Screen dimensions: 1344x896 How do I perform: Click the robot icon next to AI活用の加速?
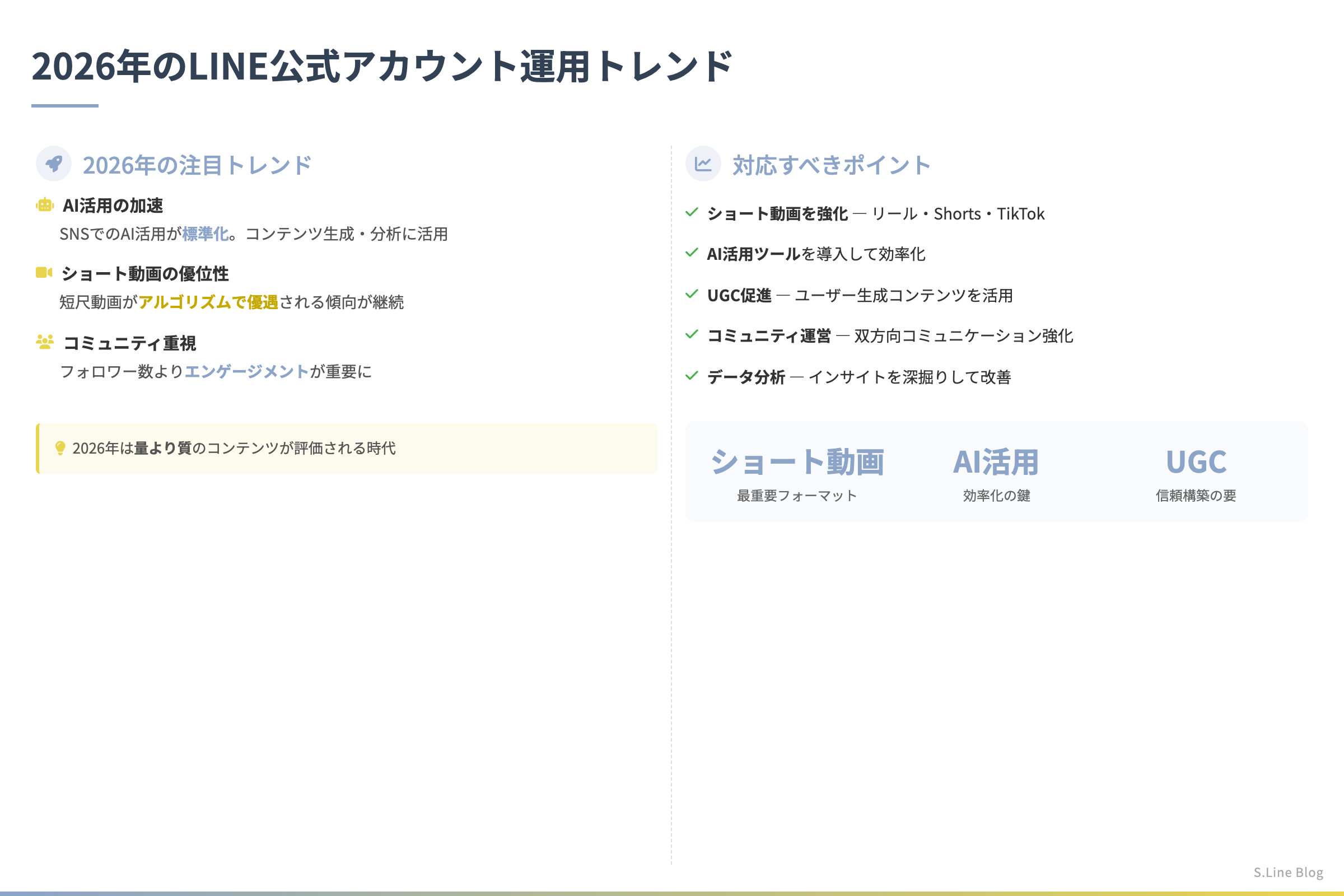point(45,204)
